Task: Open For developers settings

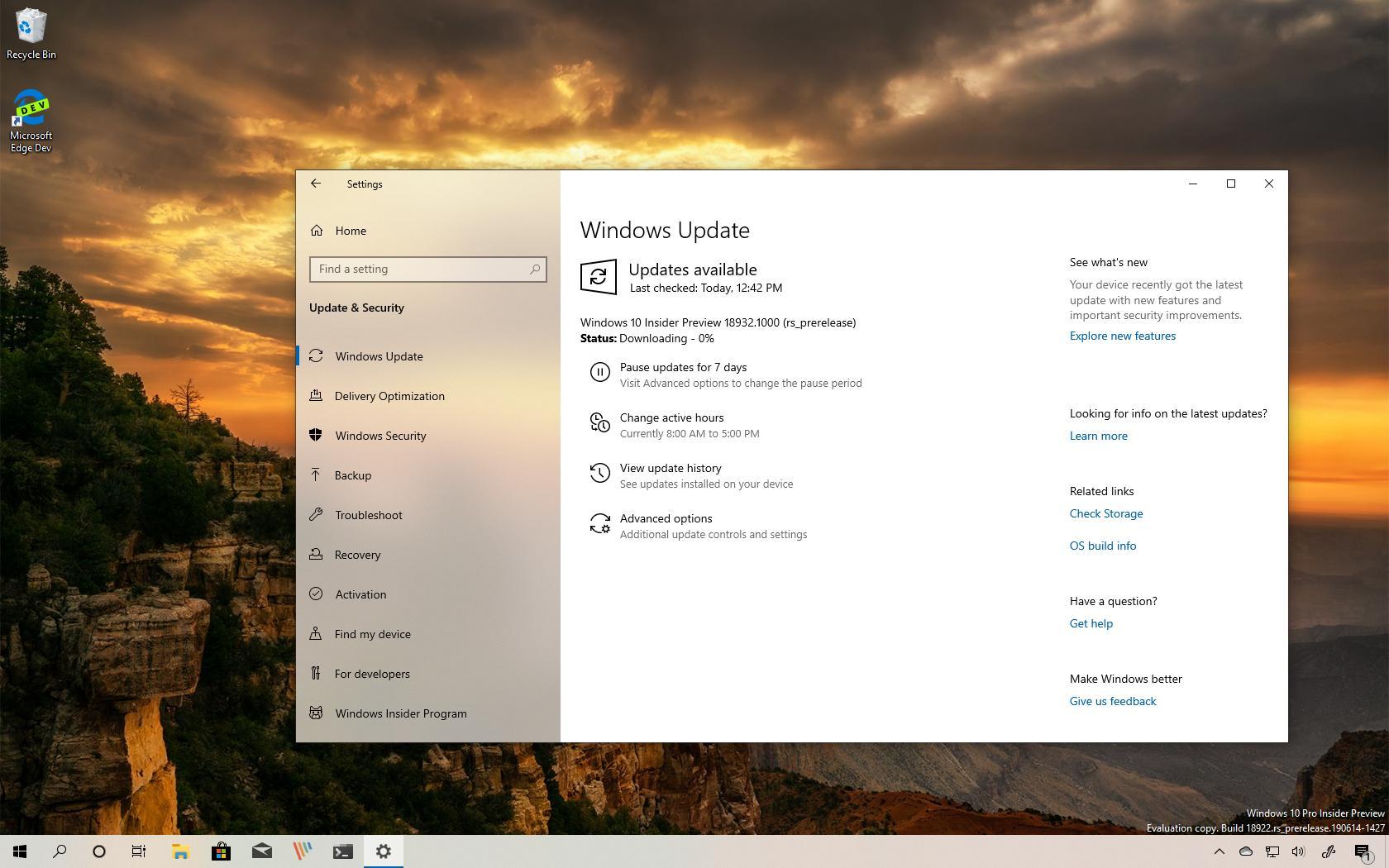Action: pos(427,674)
